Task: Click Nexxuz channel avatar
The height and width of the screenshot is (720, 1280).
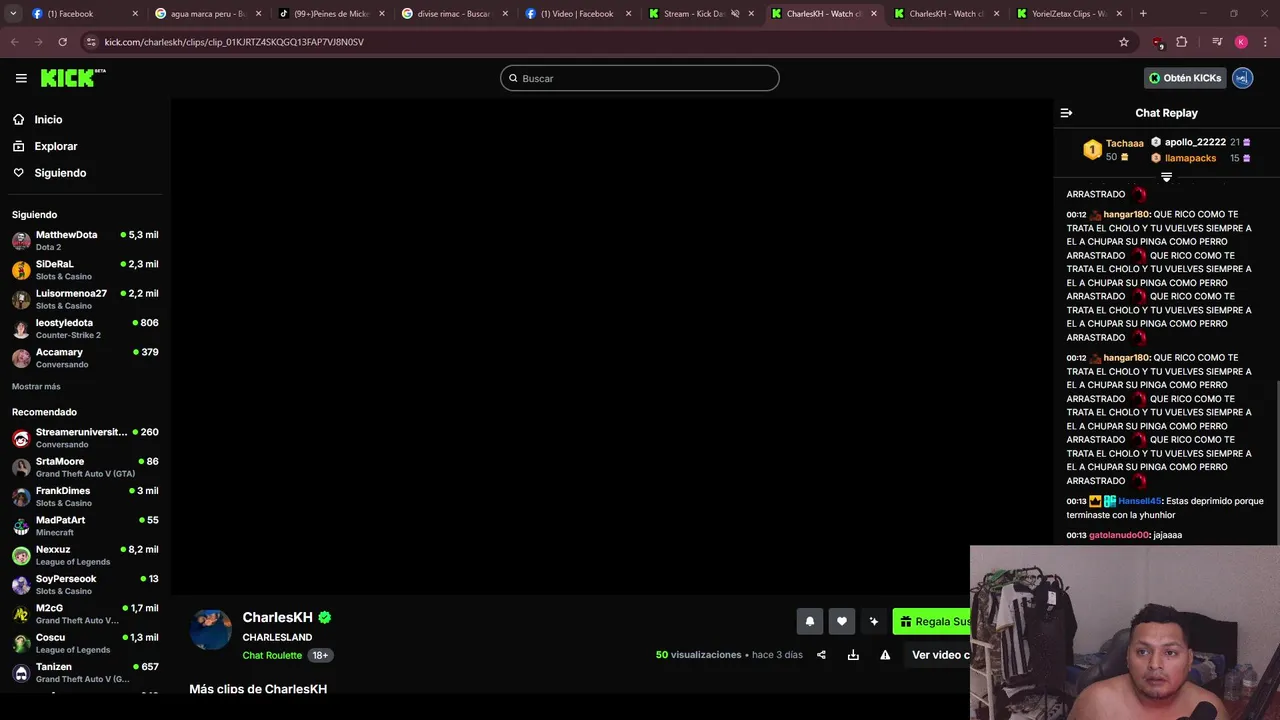Action: pos(21,555)
